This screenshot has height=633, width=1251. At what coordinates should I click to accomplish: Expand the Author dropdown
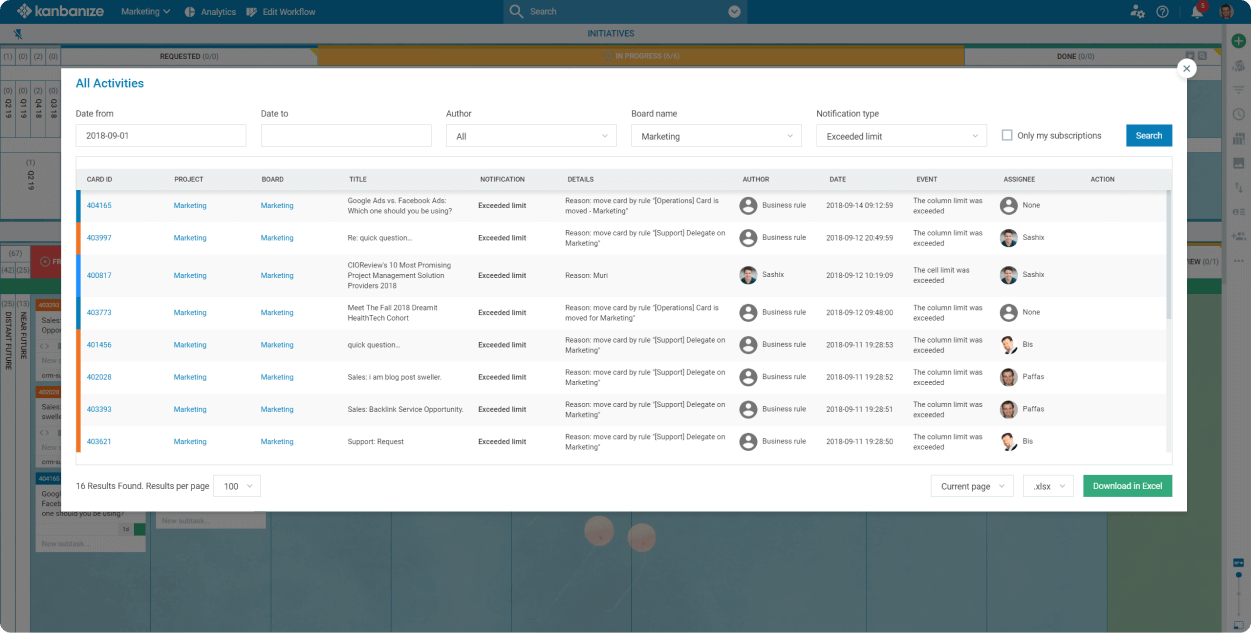(x=531, y=136)
